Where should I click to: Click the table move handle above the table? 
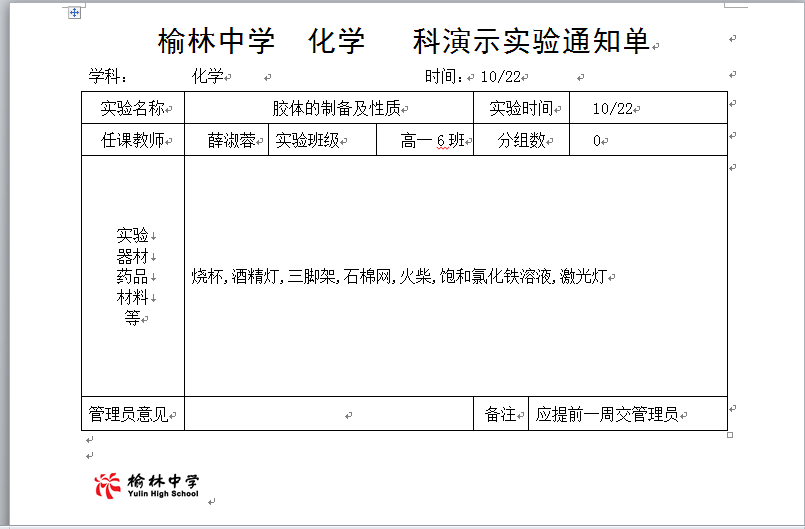(x=74, y=13)
